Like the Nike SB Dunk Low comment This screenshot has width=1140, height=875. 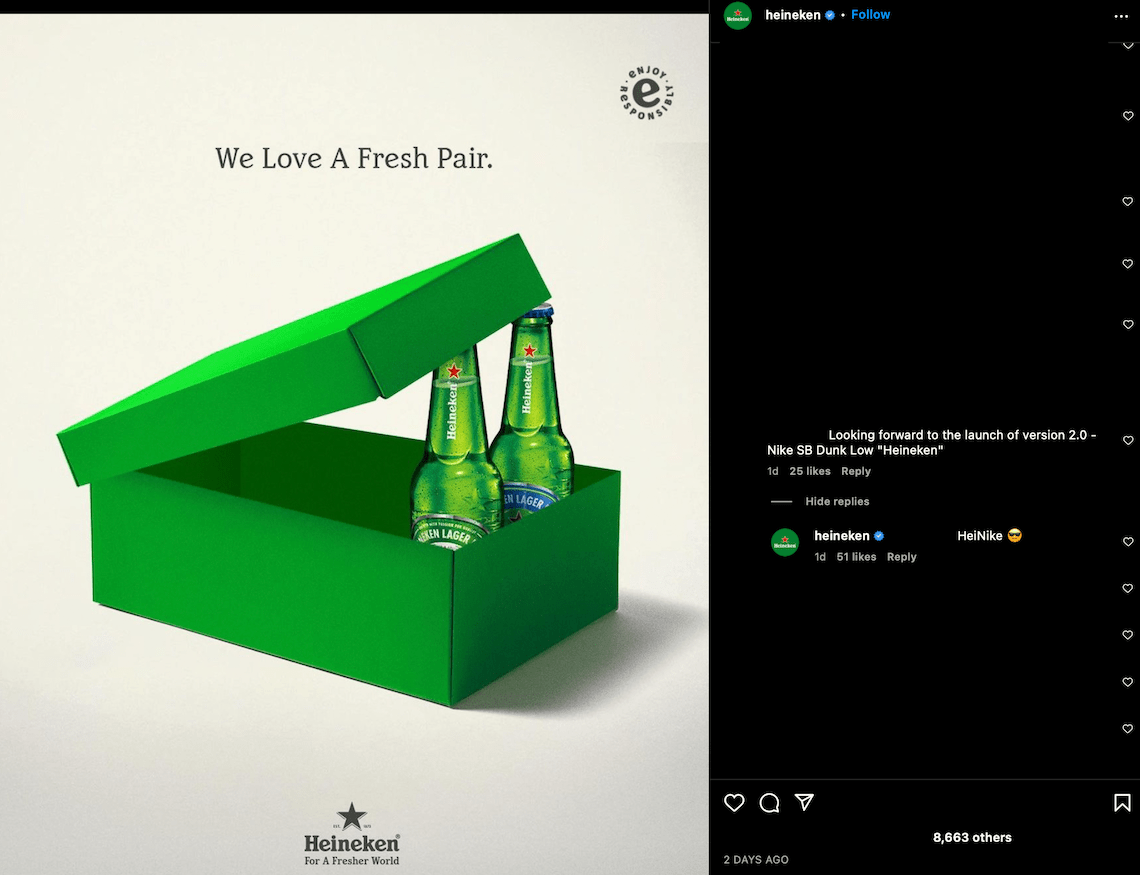tap(1128, 440)
